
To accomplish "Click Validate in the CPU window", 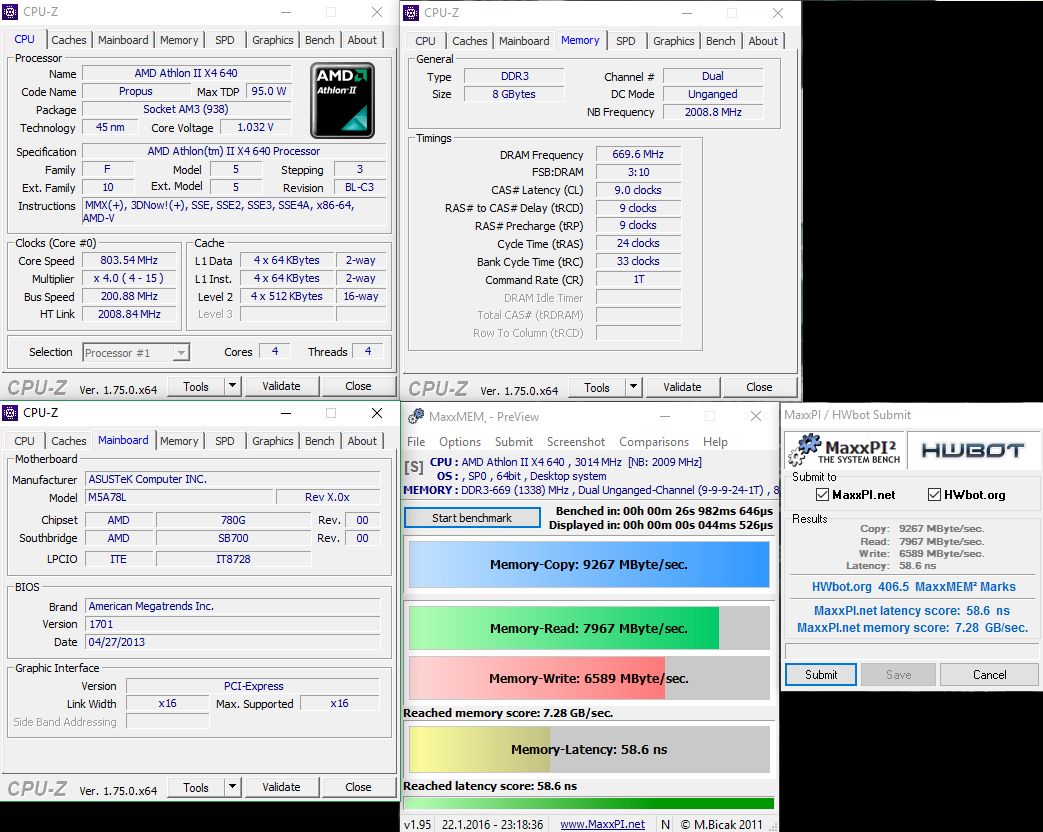I will tap(281, 386).
